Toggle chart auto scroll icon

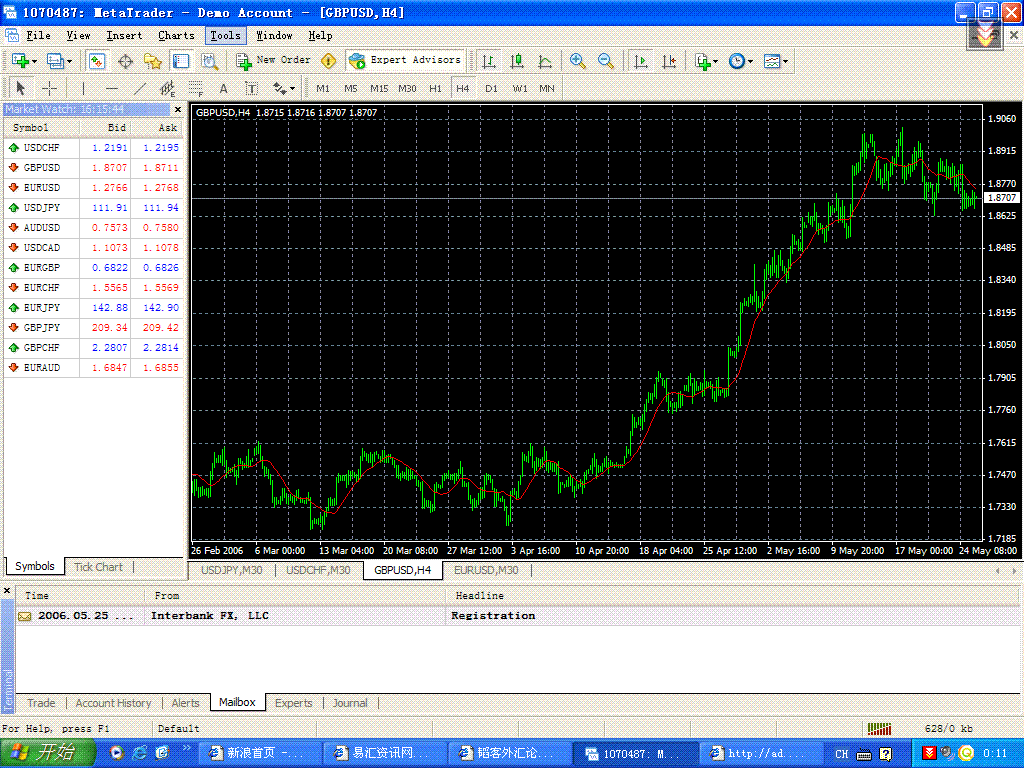tap(641, 61)
